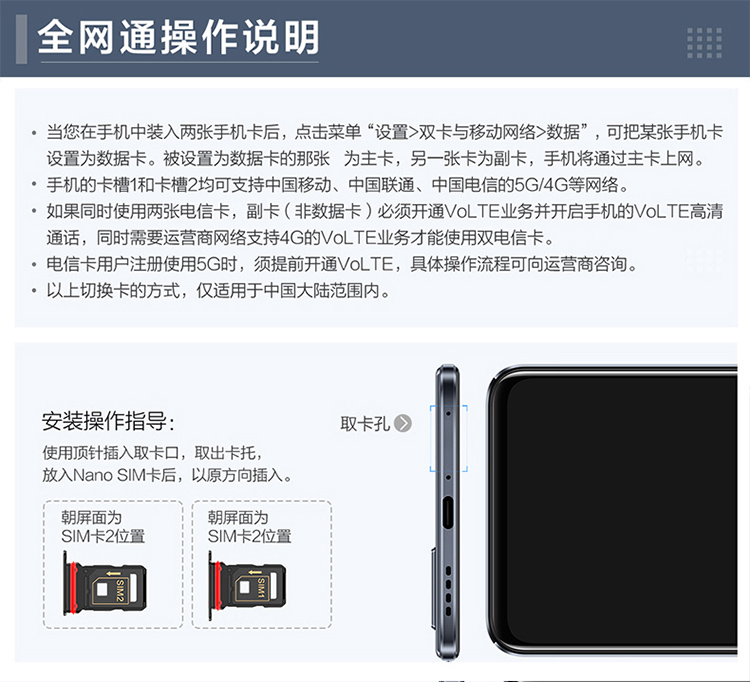Click the bullet about 卡槽1和卡槽2 5G/4G
This screenshot has height=682, width=750.
(x=330, y=185)
